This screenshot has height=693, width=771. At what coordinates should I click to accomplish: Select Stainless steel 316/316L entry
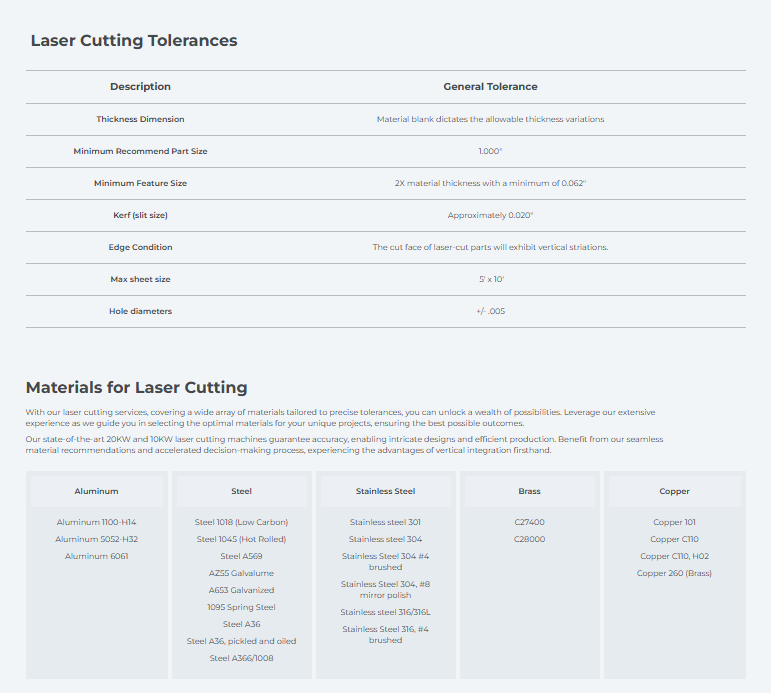[x=386, y=612]
